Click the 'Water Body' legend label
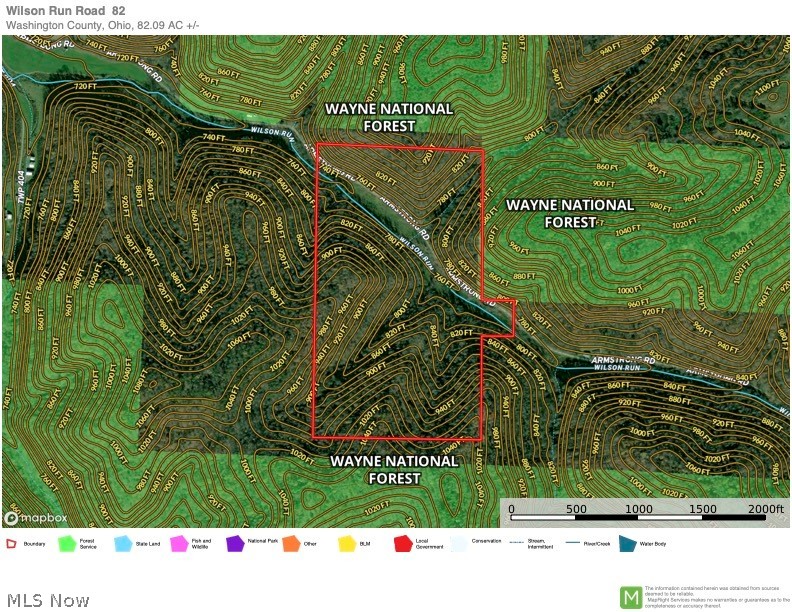Image resolution: width=792 pixels, height=612 pixels. [x=653, y=544]
